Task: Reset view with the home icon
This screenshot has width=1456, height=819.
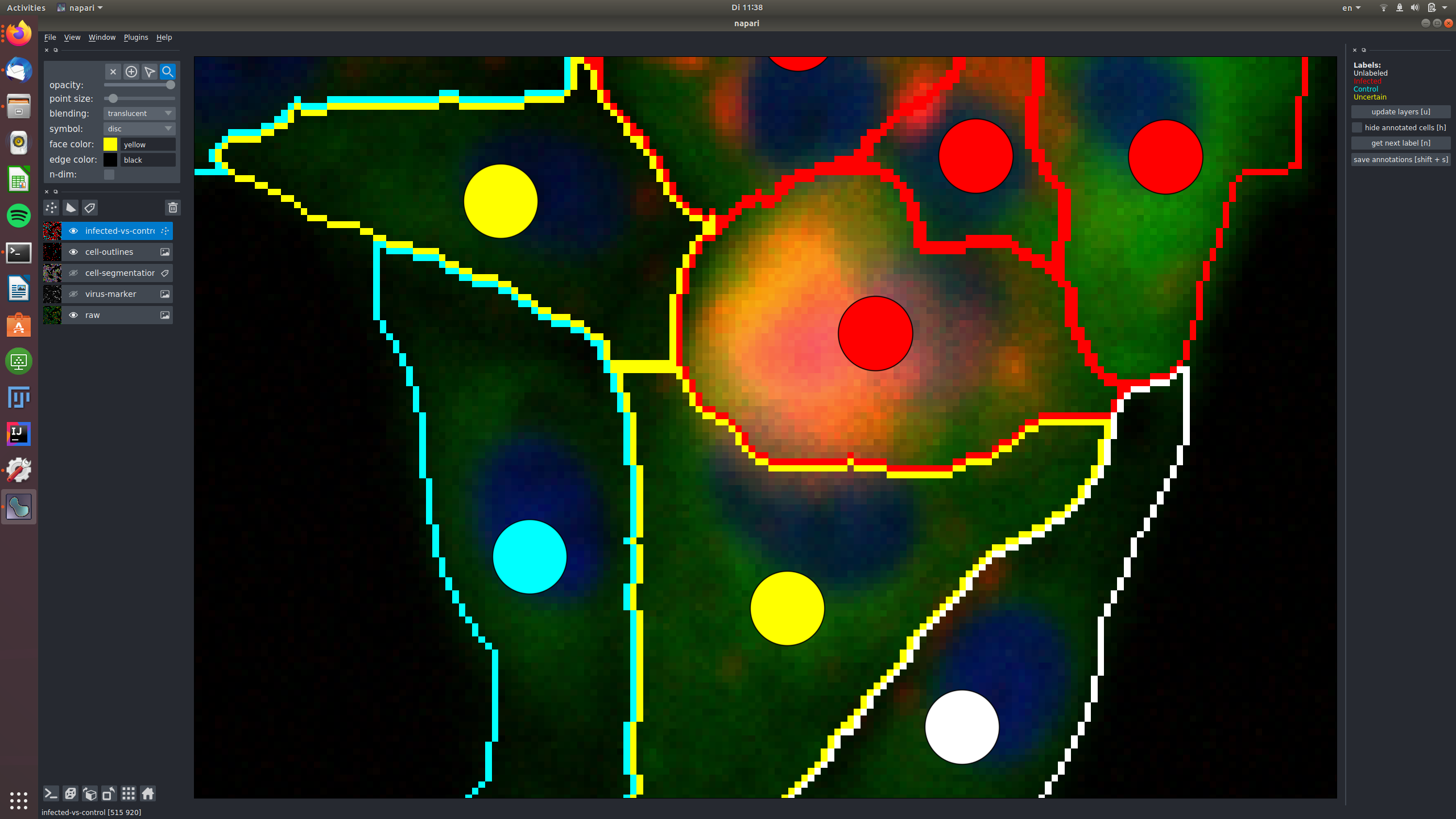Action: point(148,793)
